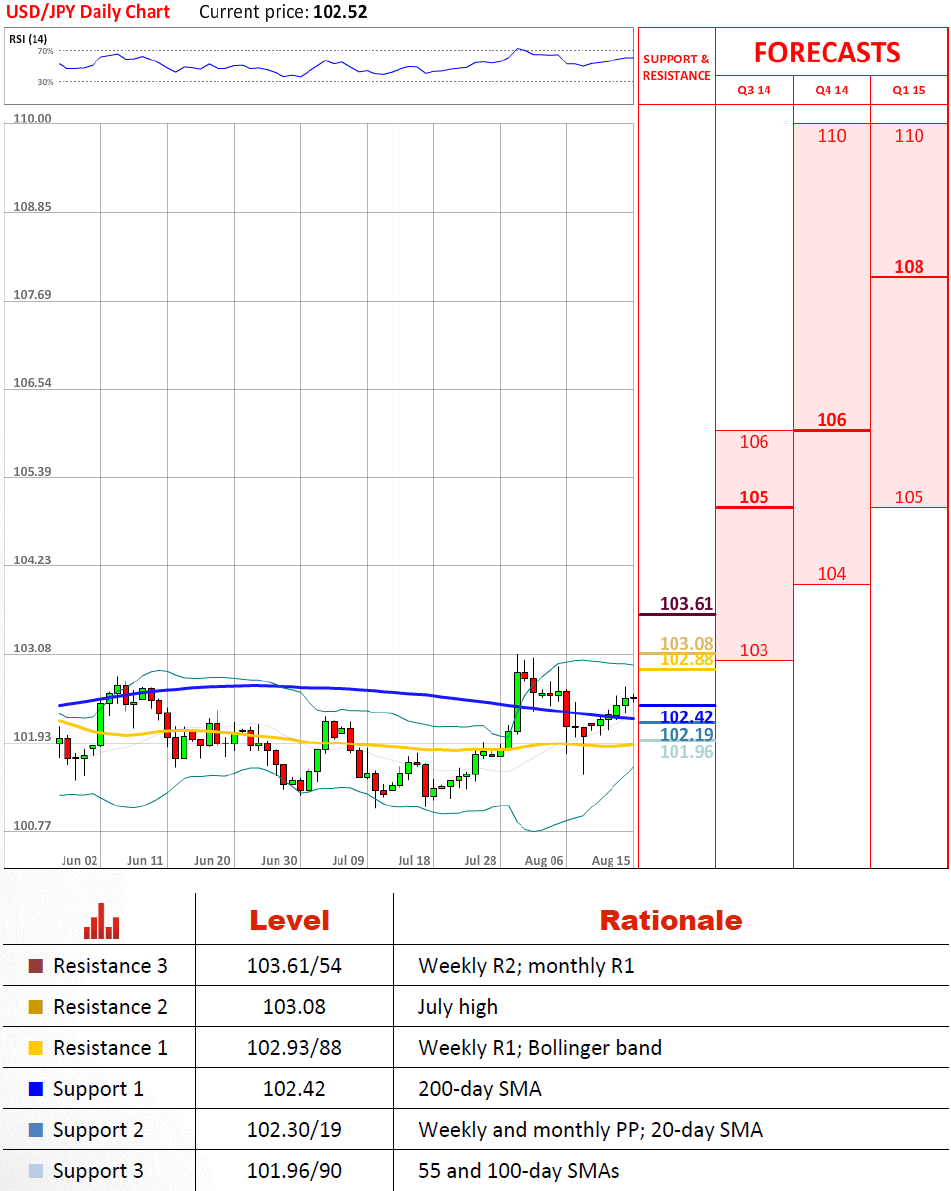951x1191 pixels.
Task: Click the Resistance 1 yellow color swatch
Action: 36,1047
